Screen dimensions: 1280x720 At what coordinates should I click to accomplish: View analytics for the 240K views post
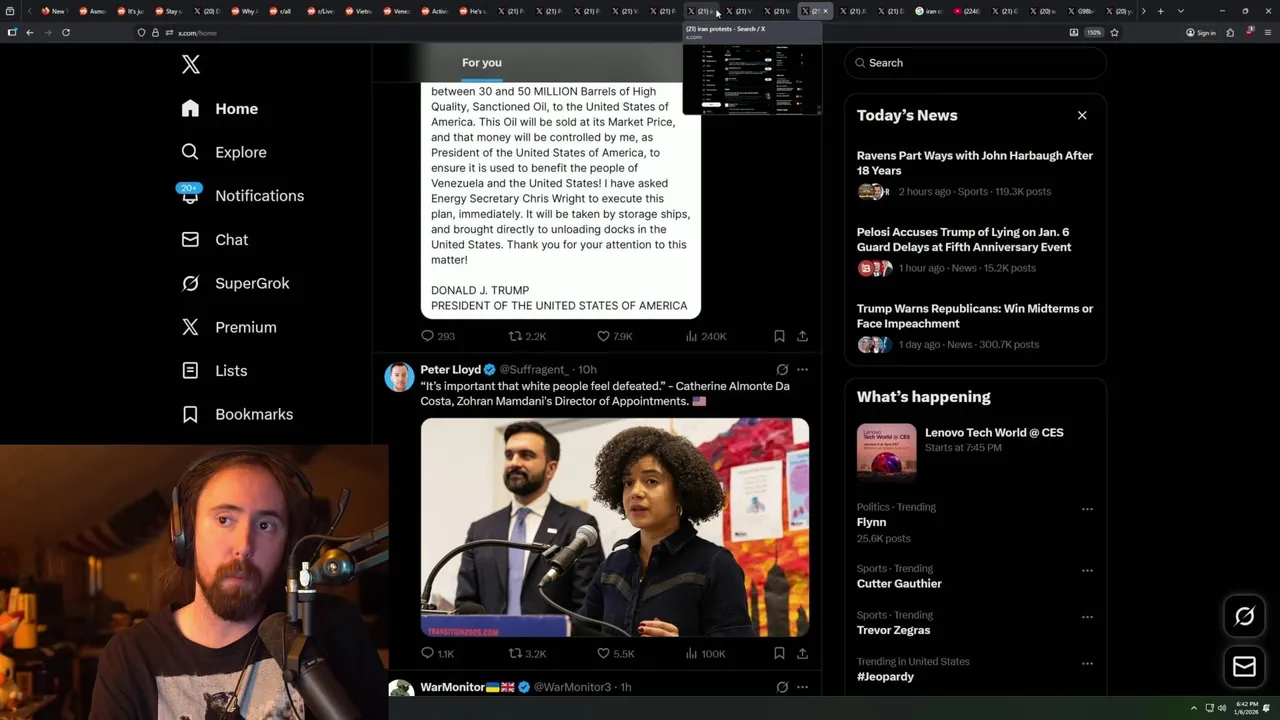pos(705,336)
